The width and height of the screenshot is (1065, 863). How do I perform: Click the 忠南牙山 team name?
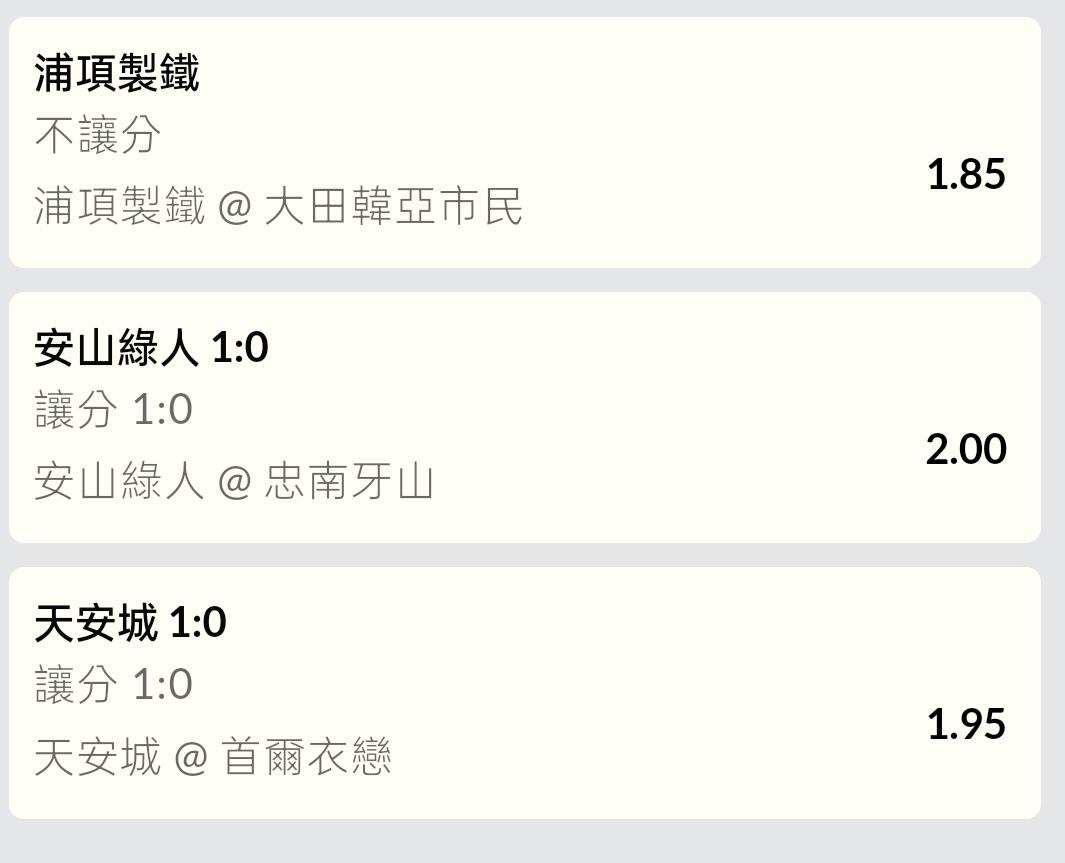[x=349, y=482]
